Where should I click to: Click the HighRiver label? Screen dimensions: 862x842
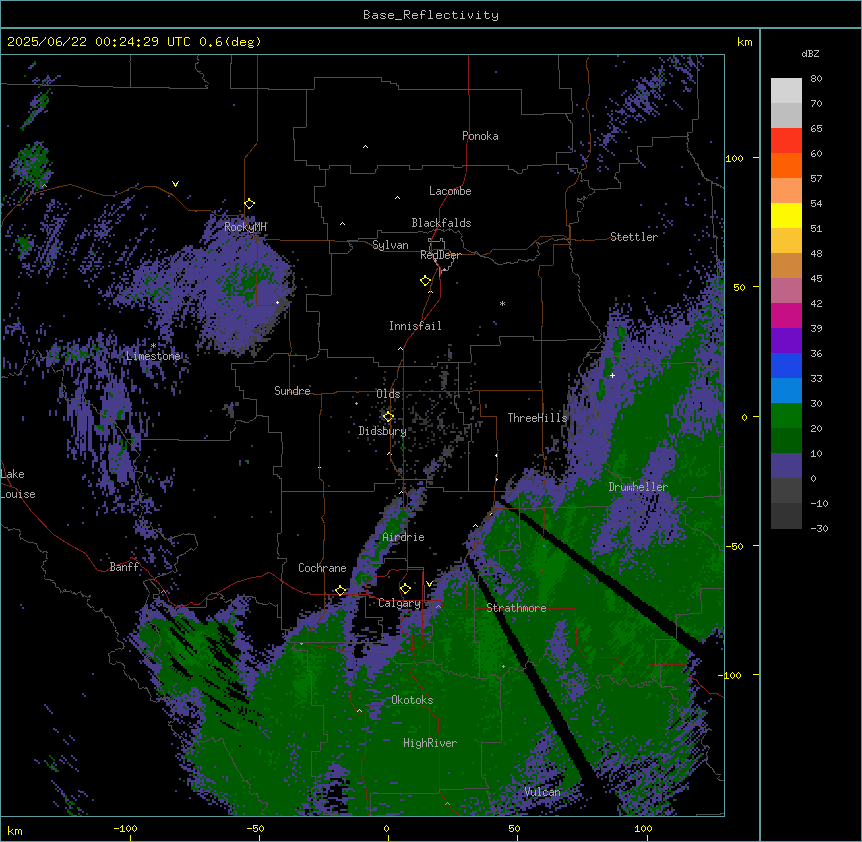coord(430,743)
